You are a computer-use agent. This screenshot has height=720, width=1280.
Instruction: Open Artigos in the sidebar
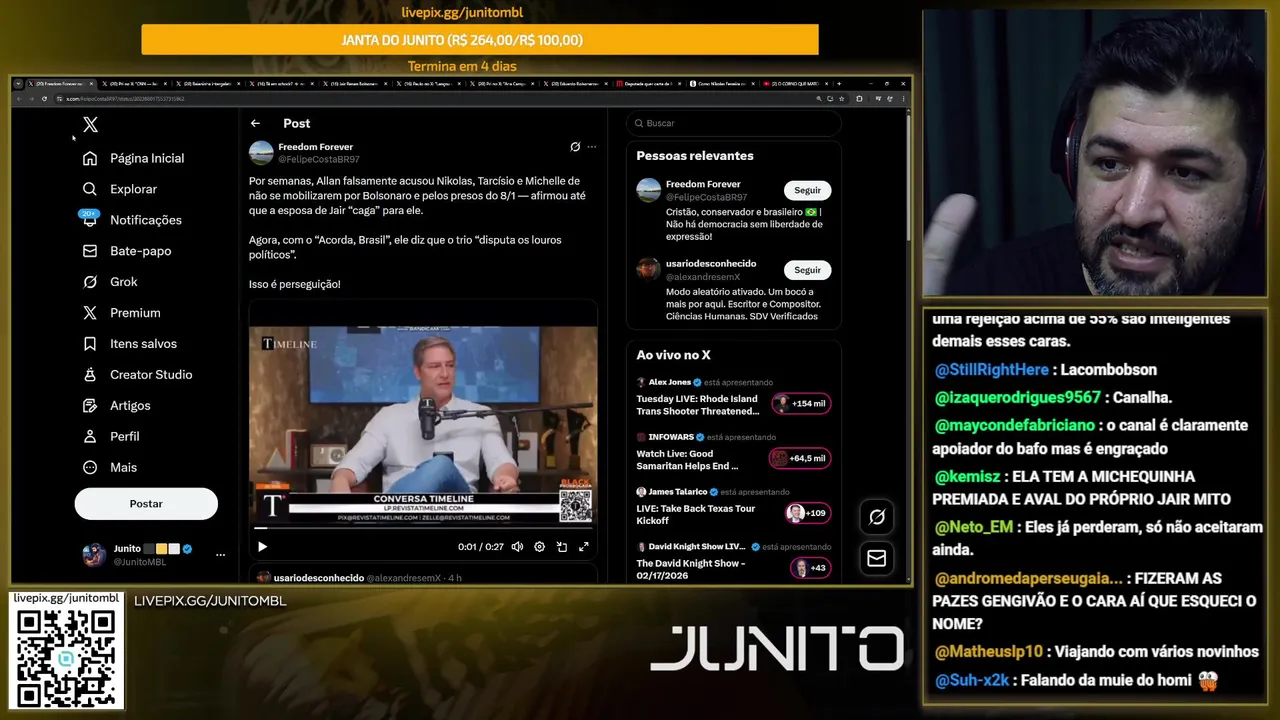[x=116, y=406]
